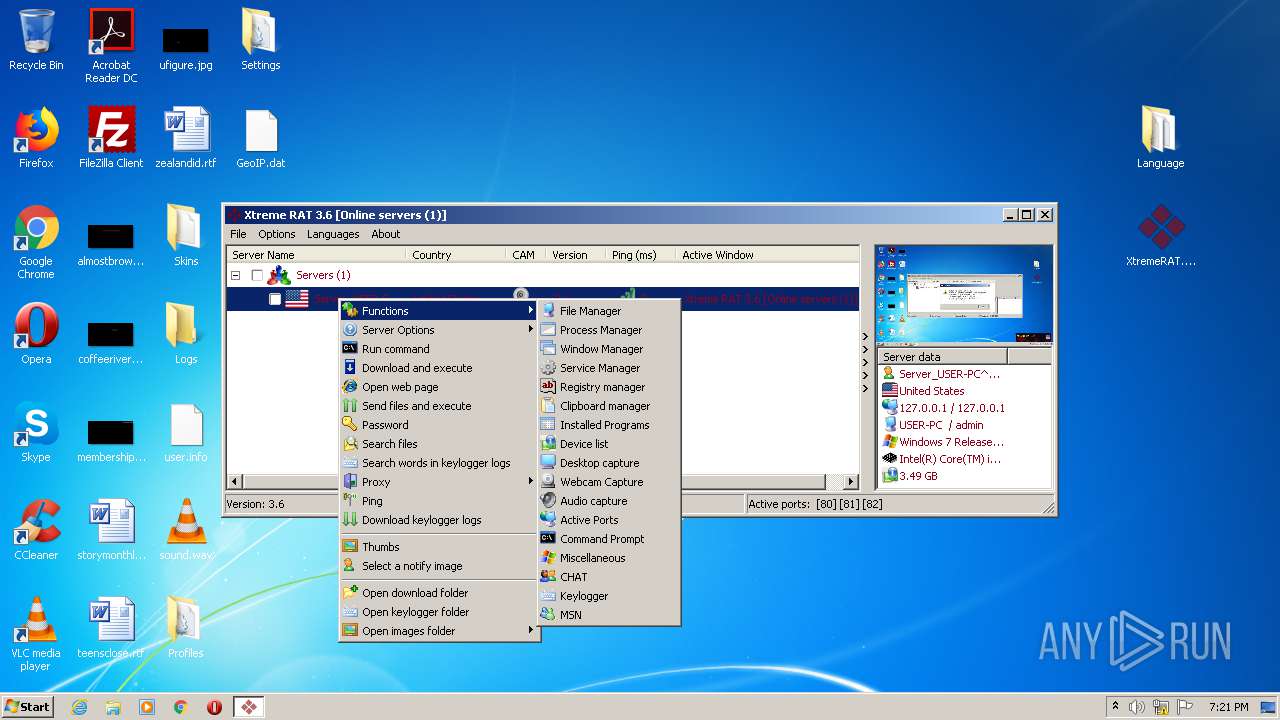Screen dimensions: 1280x720
Task: Click the Command Prompt icon
Action: 548,539
